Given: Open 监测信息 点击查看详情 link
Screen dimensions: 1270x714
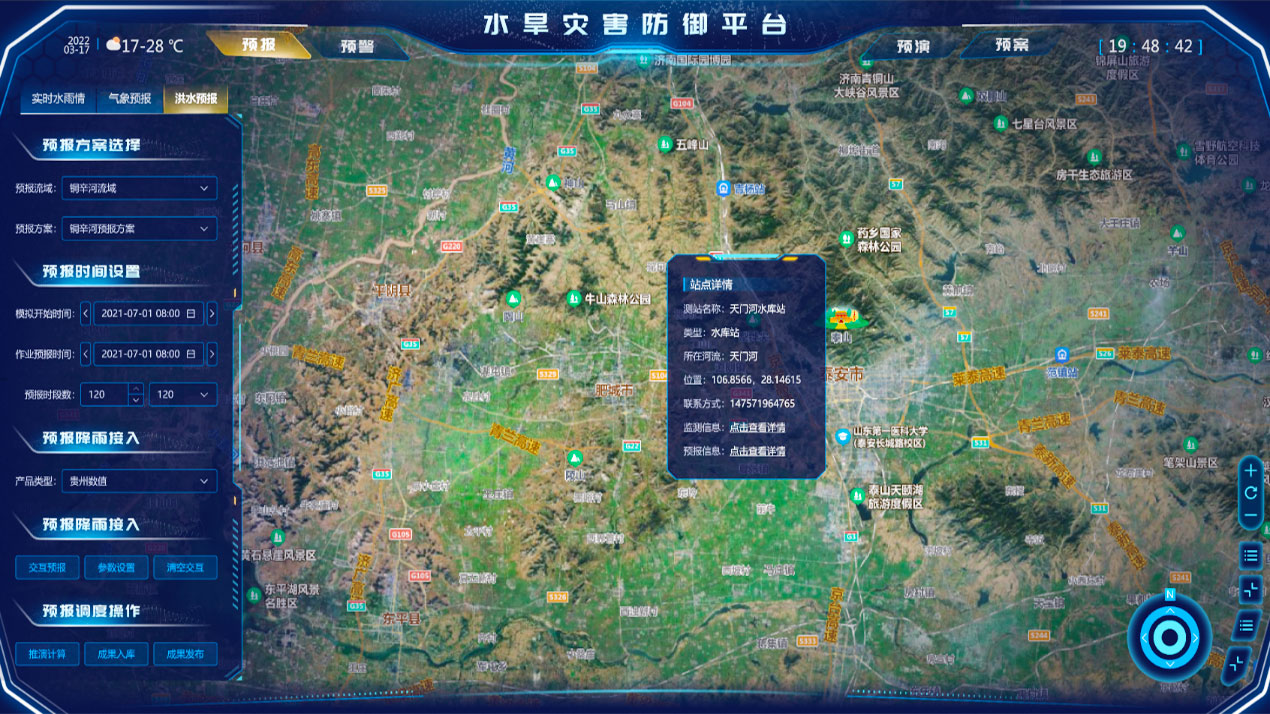Looking at the screenshot, I should click(x=757, y=427).
